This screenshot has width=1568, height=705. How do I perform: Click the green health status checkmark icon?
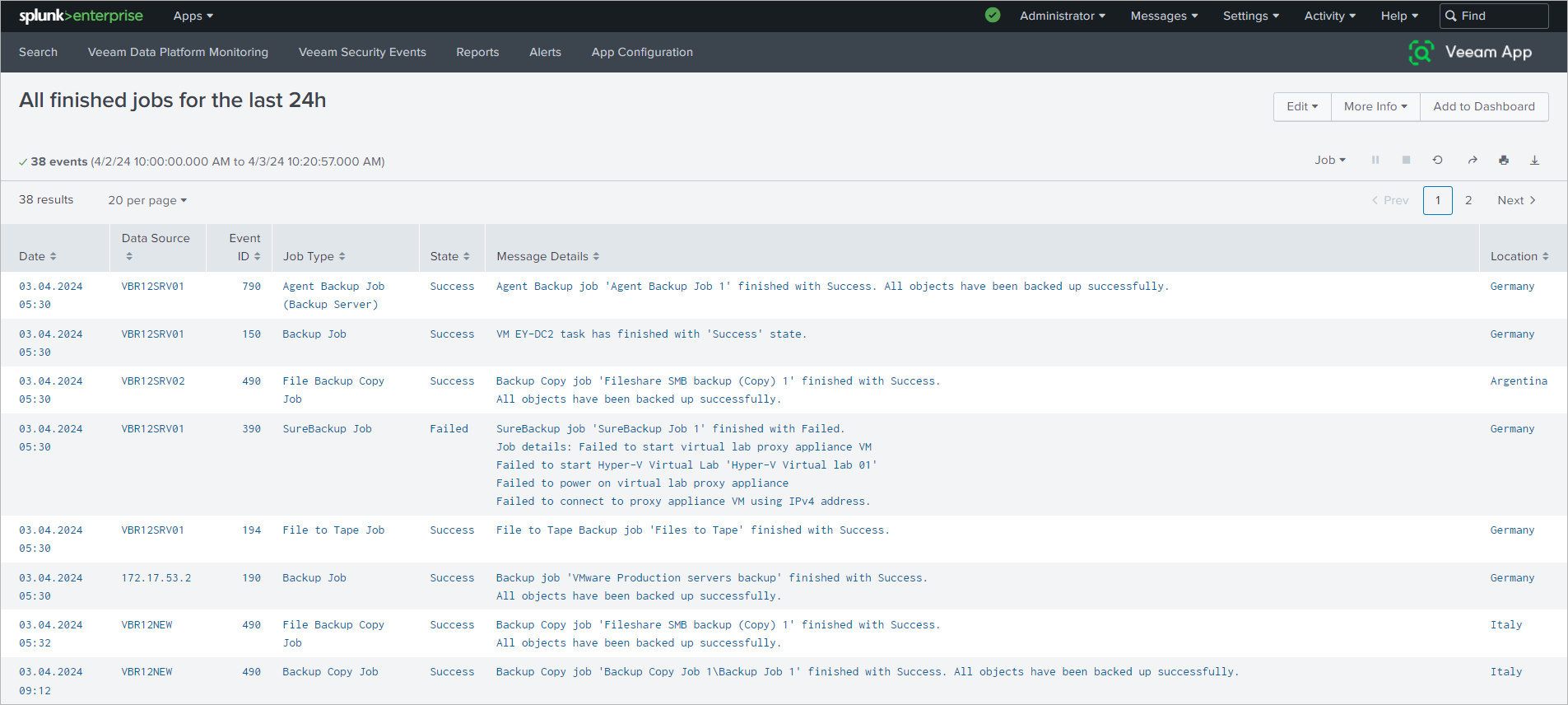pyautogui.click(x=993, y=15)
